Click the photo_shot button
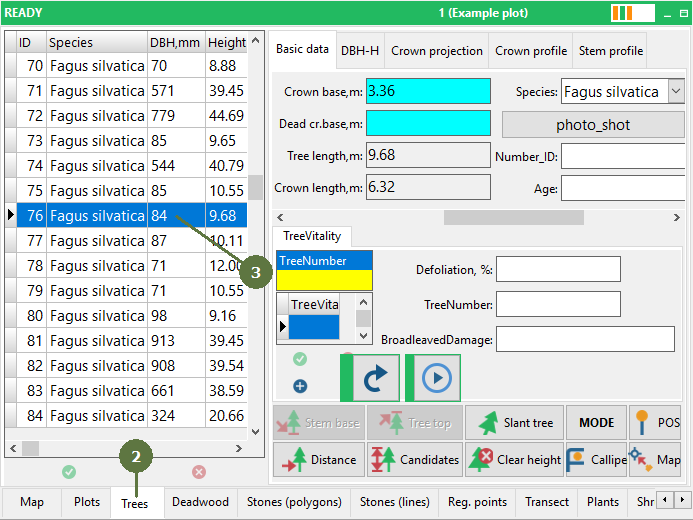Viewport: 693px width, 520px height. pos(592,125)
